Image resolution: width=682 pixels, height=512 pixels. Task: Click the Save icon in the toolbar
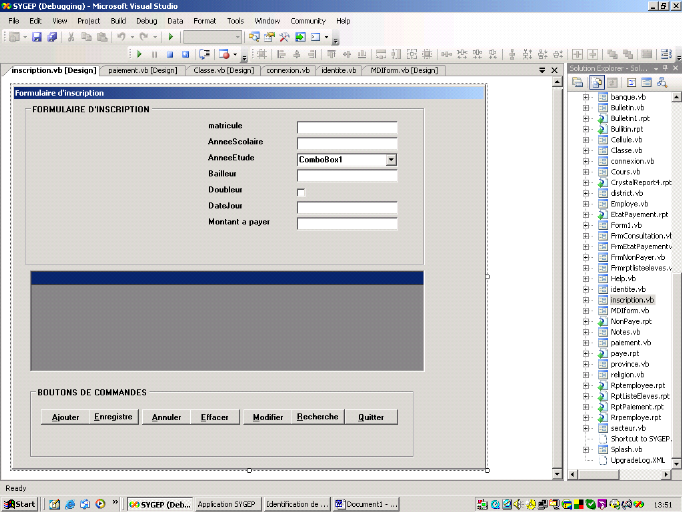click(37, 37)
